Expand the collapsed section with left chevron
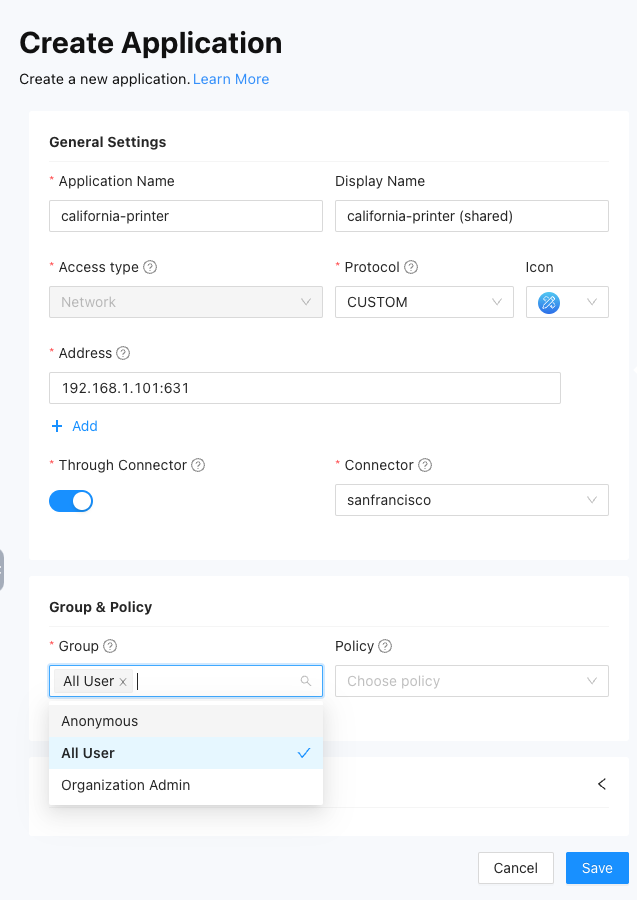The width and height of the screenshot is (637, 900). (x=601, y=784)
